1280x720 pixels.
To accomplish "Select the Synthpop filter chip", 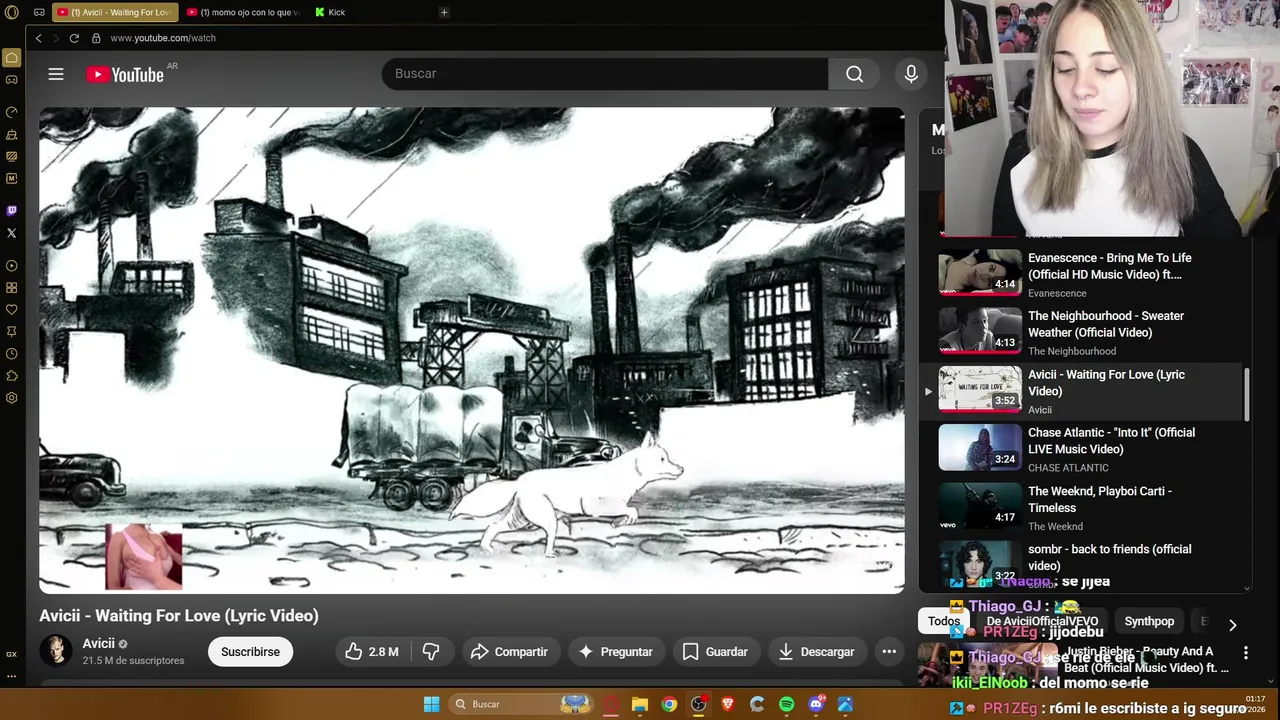I will [x=1149, y=621].
